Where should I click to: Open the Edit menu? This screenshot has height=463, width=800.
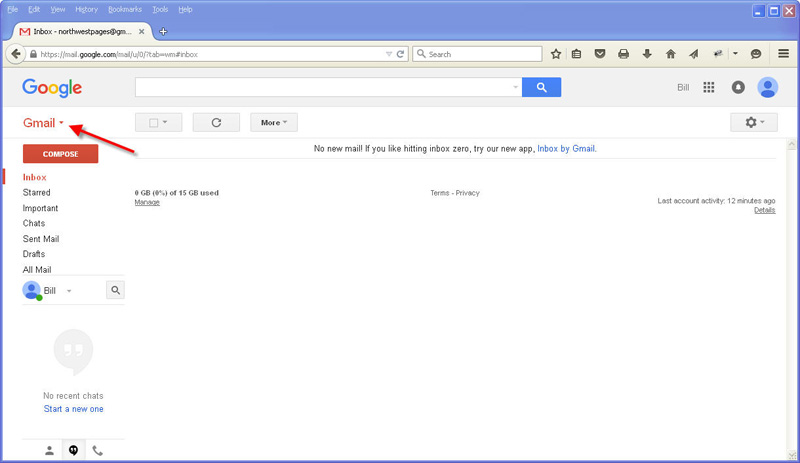pos(34,9)
